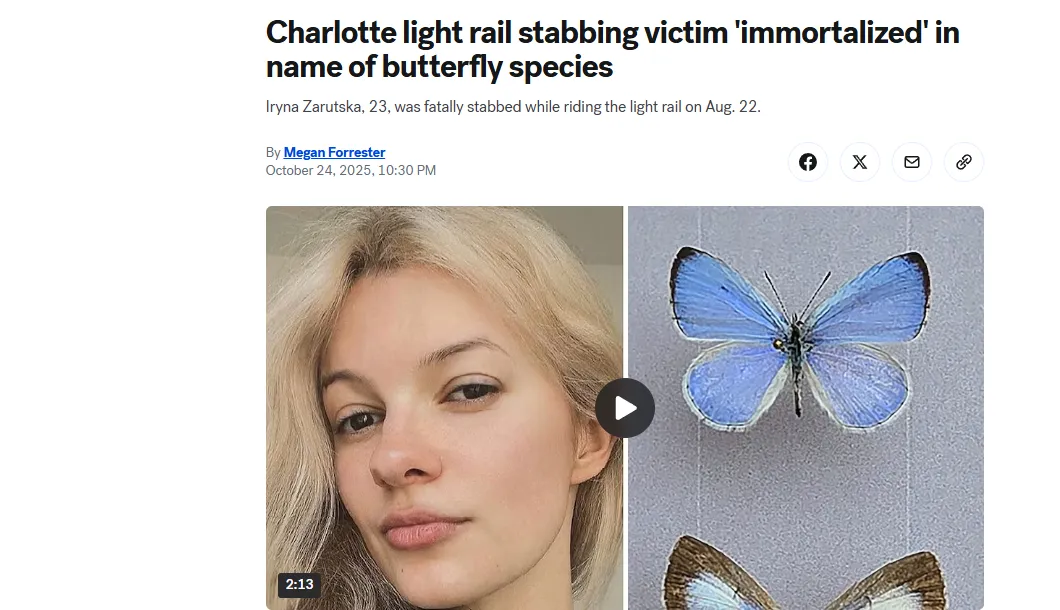1060x610 pixels.
Task: Click the 10:30 PM timestamp
Action: tap(406, 170)
